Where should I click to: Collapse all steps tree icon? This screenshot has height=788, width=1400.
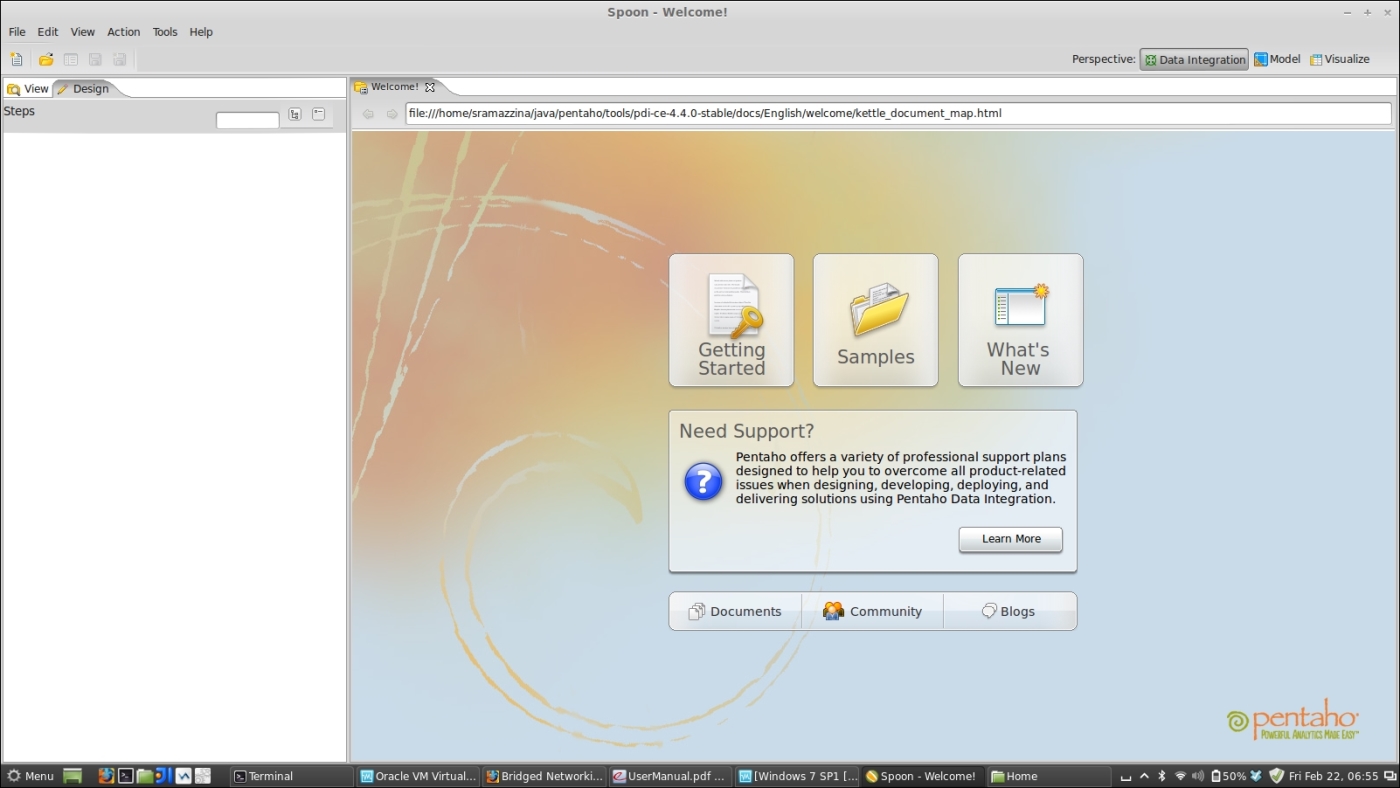coord(318,114)
